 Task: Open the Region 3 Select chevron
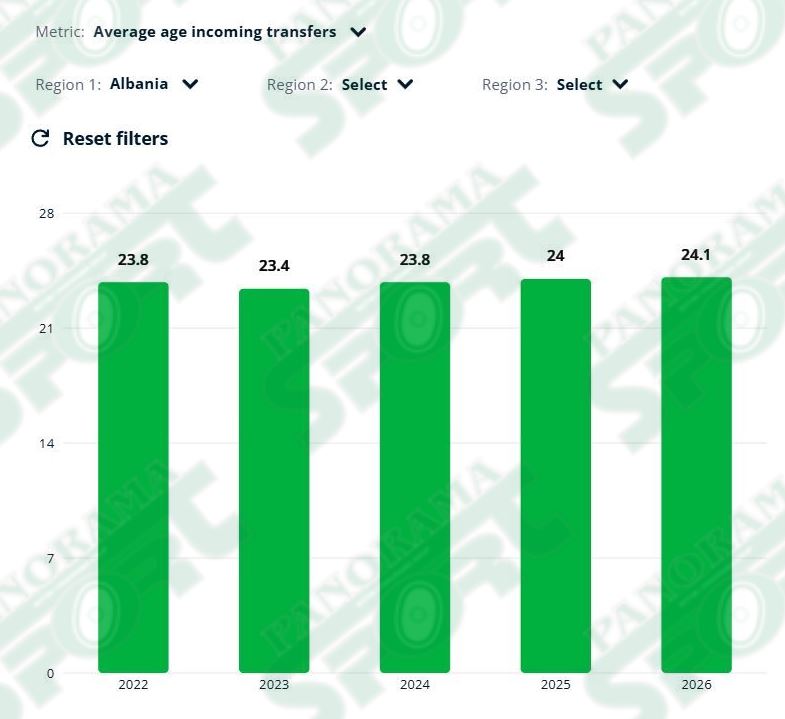pyautogui.click(x=620, y=84)
